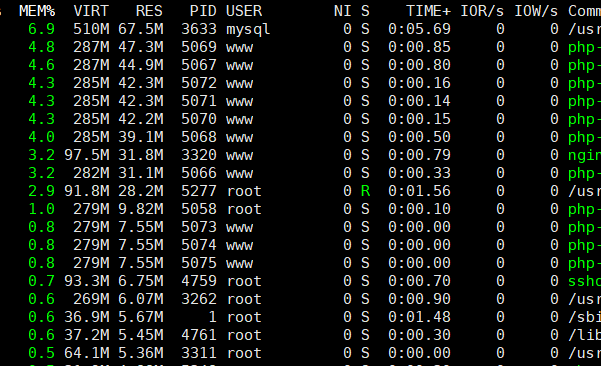The height and width of the screenshot is (366, 601).
Task: Click PID 5075 process entry
Action: point(199,263)
